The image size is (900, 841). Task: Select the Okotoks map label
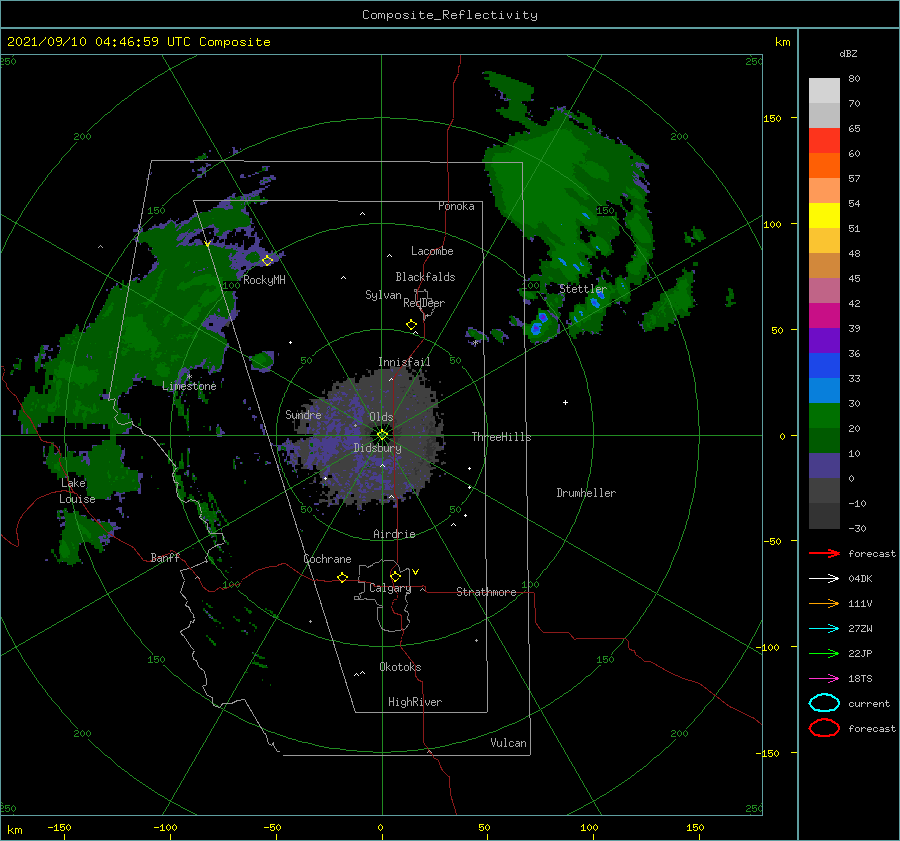[400, 667]
